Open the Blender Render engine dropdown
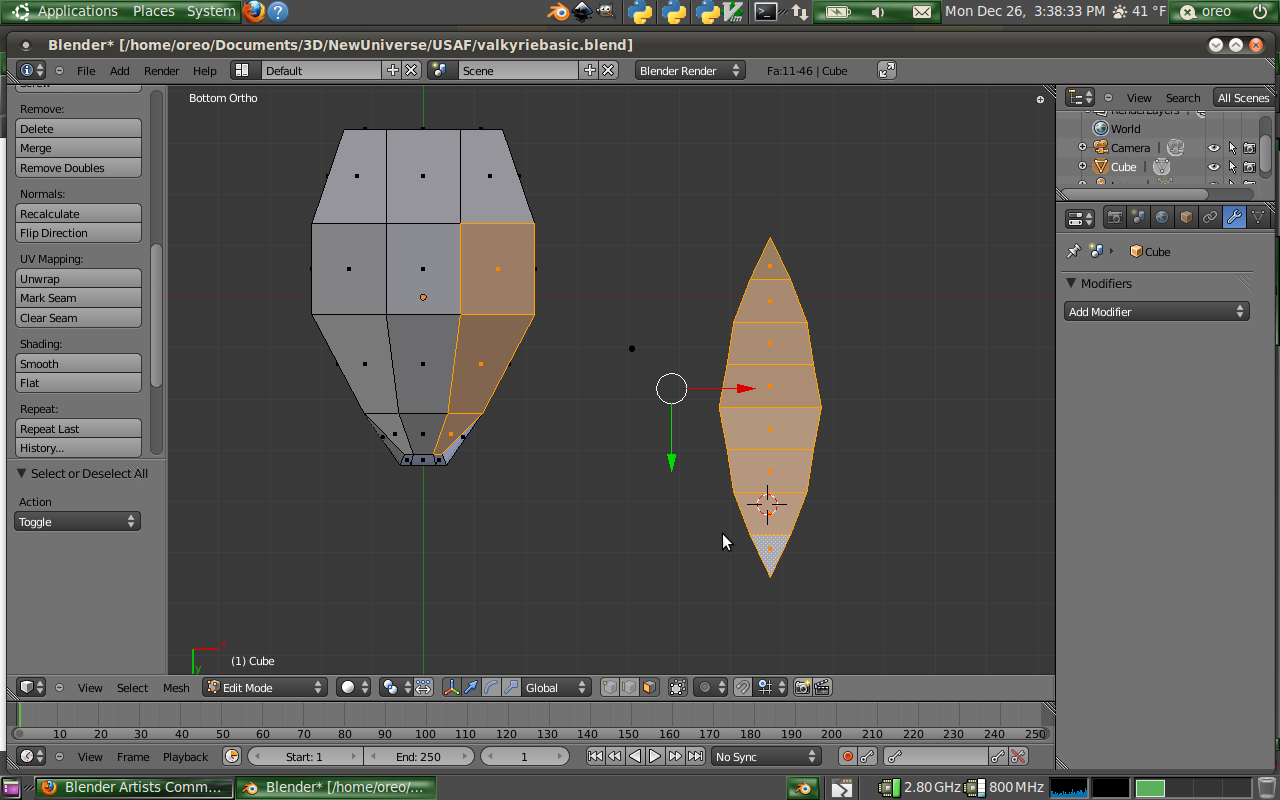The width and height of the screenshot is (1280, 800). coord(690,70)
